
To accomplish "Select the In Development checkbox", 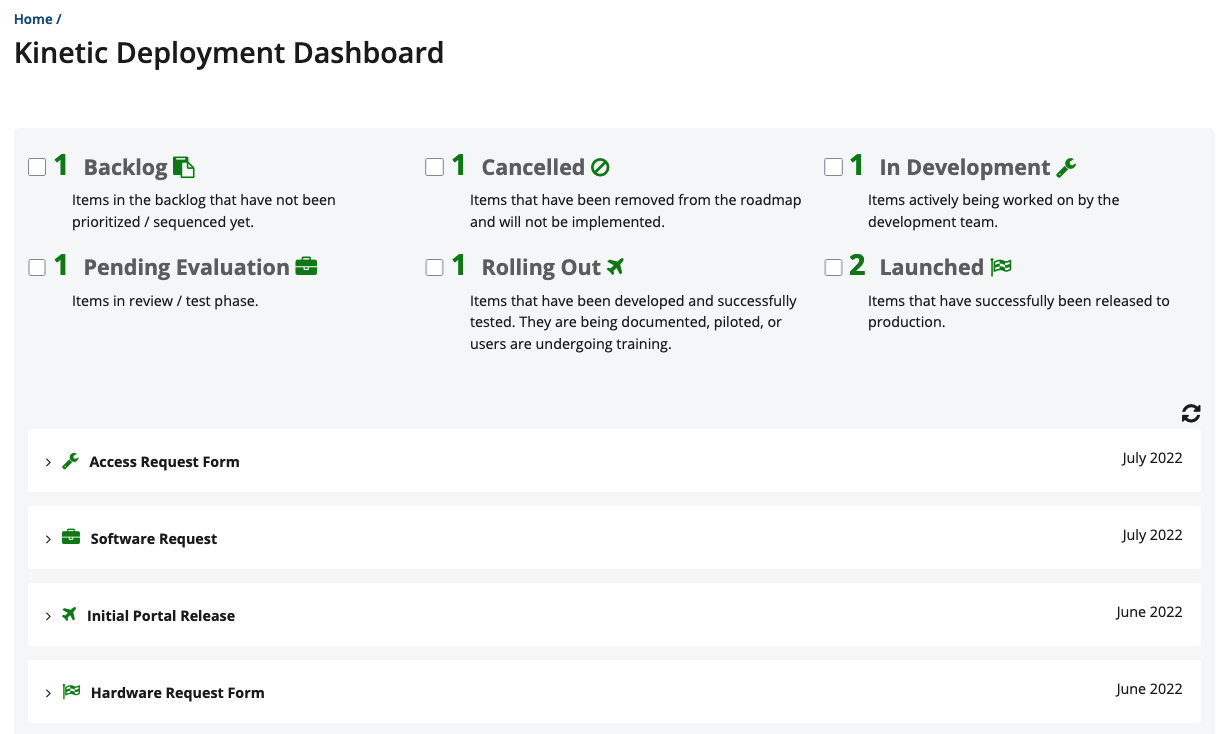I will [833, 167].
